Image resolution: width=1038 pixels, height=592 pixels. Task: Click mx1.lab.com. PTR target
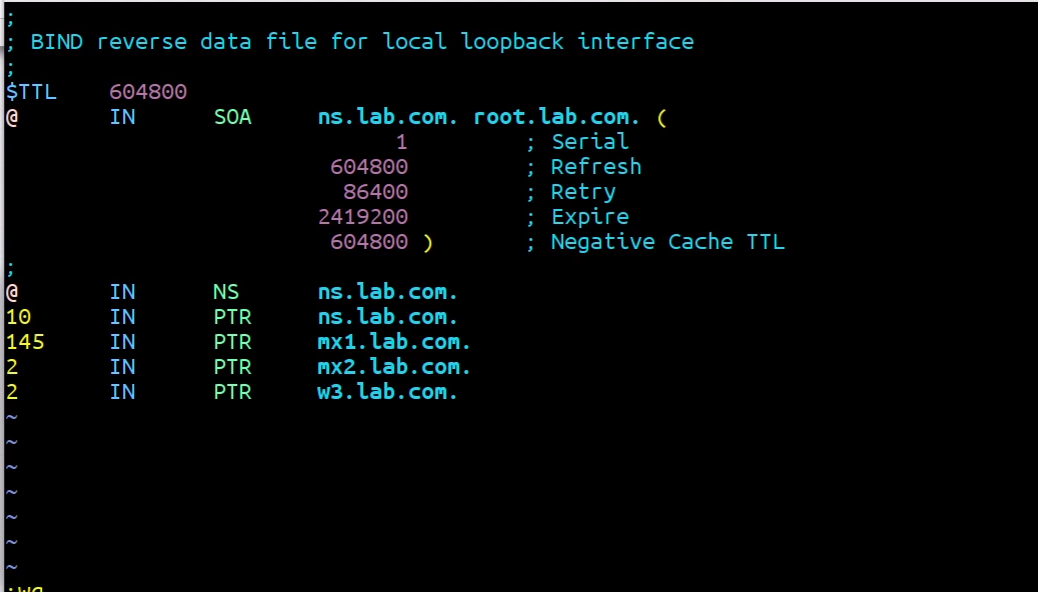[x=394, y=342]
